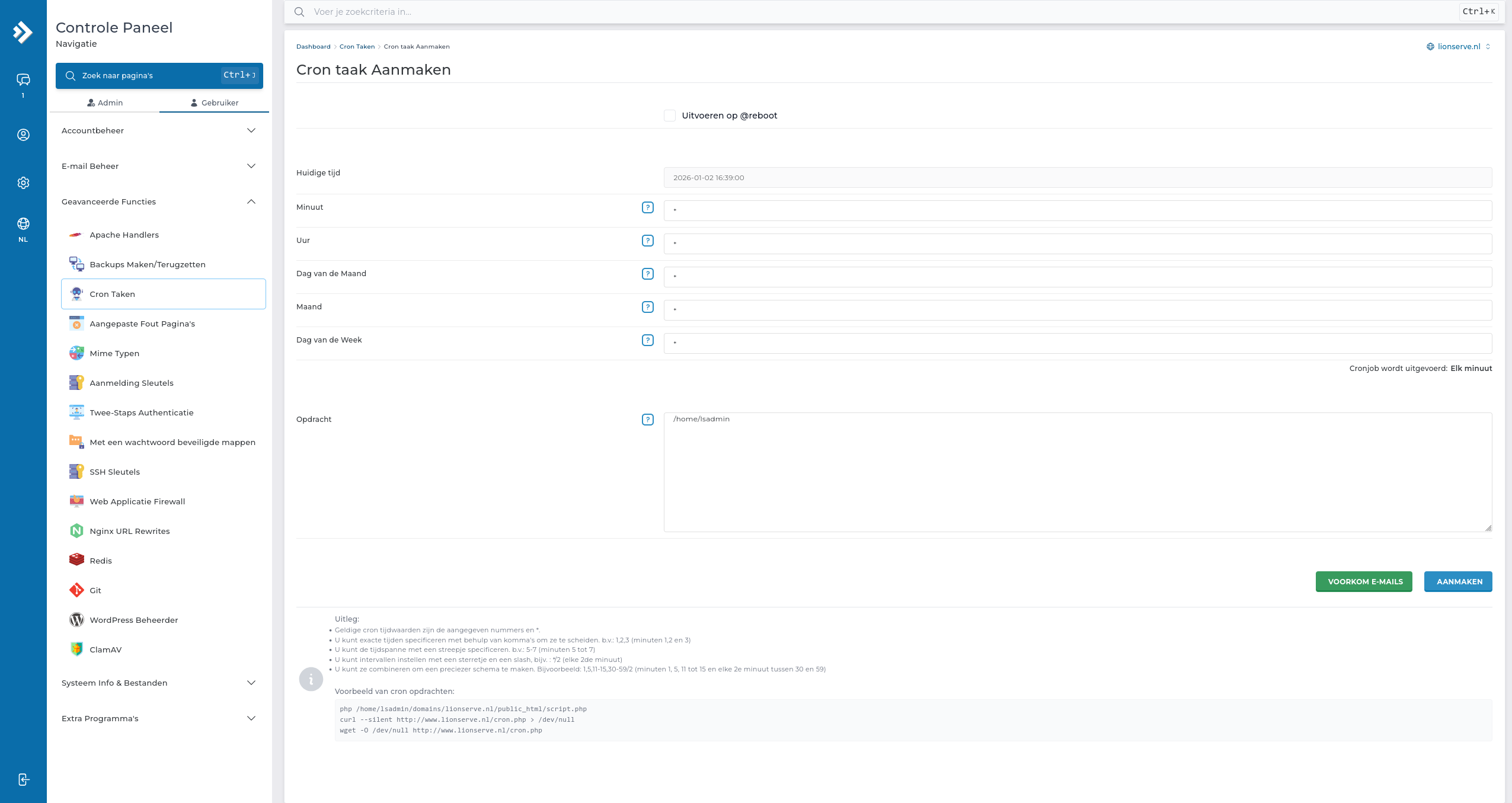Open the settings gear icon in left rail
This screenshot has height=803, width=1512.
pos(23,183)
